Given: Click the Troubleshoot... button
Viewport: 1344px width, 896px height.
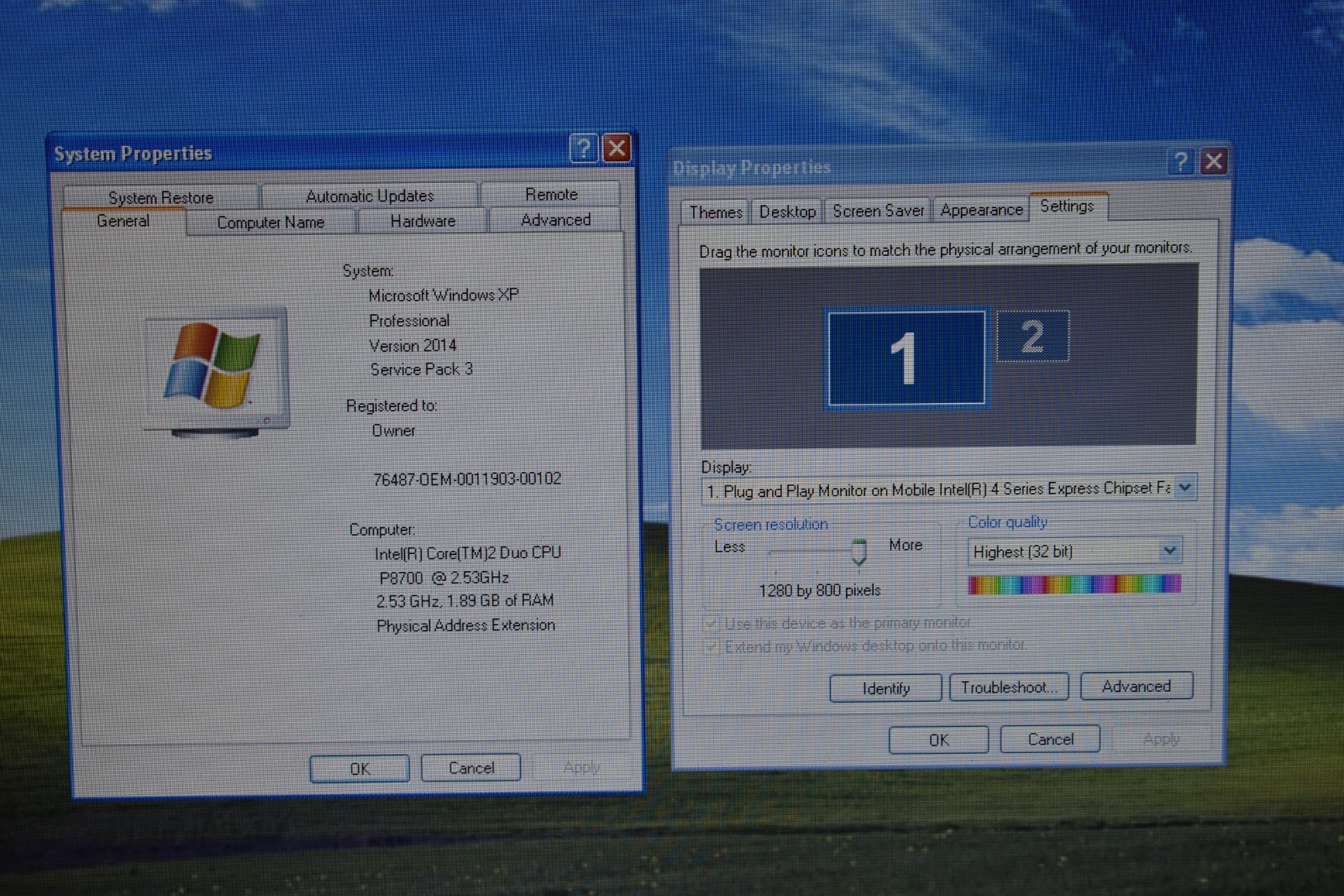Looking at the screenshot, I should [x=1009, y=687].
